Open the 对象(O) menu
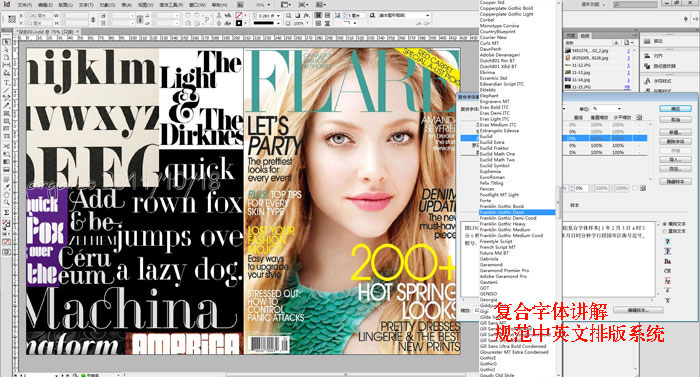700x377 pixels. pyautogui.click(x=107, y=4)
